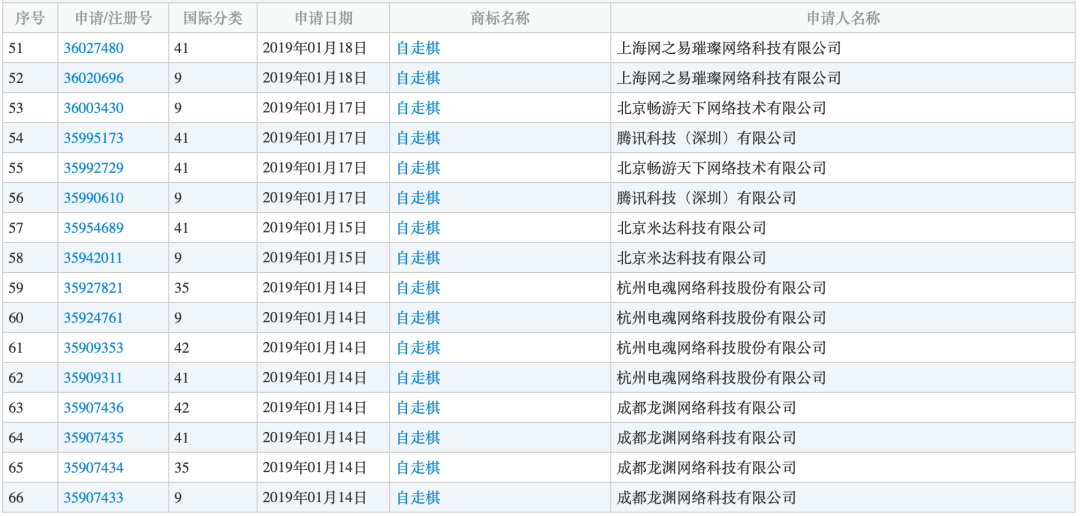Click 自走棋 trademark name in row 64
The width and height of the screenshot is (1080, 516).
click(x=418, y=438)
